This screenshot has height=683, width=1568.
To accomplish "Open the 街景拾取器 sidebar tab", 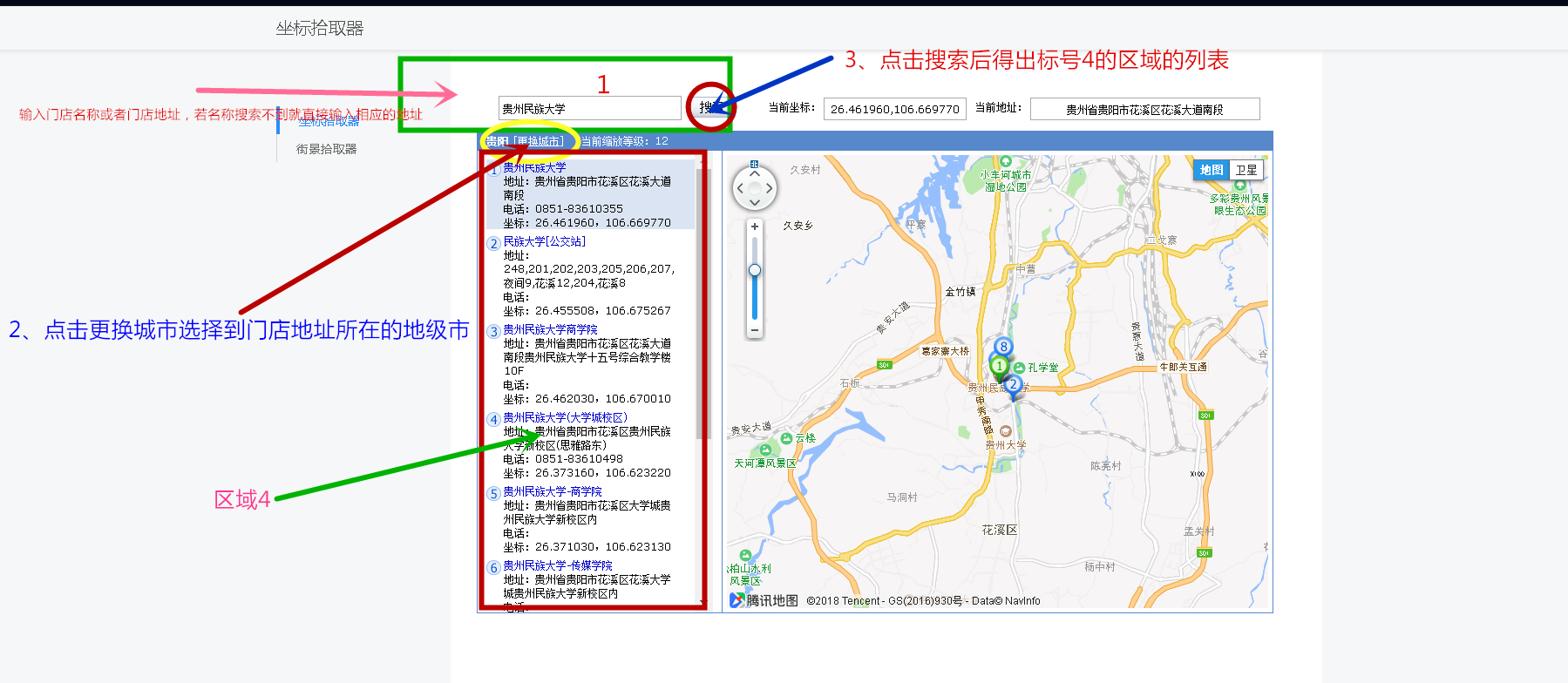I will coord(327,149).
